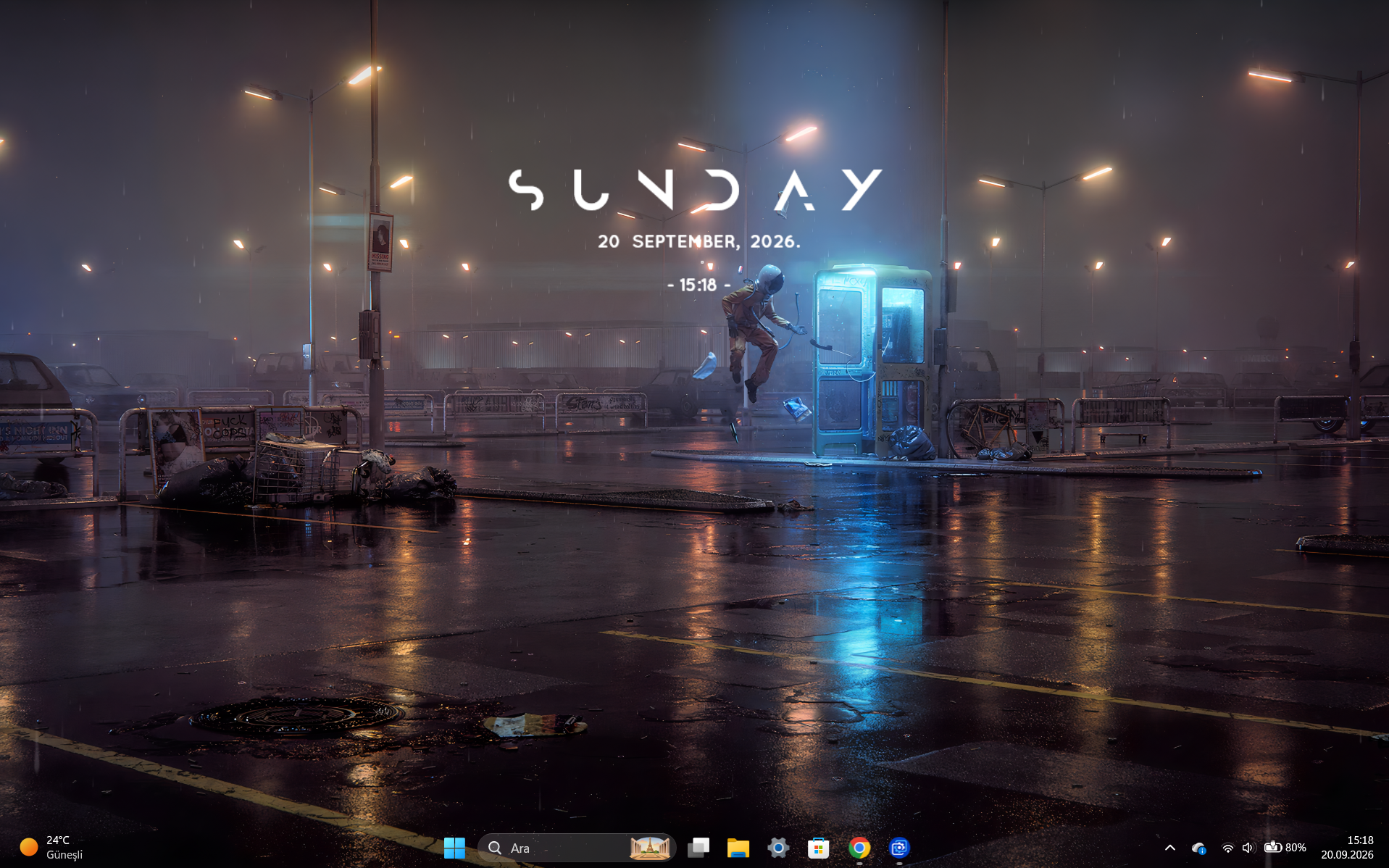Open the Settings gear app in taskbar
The width and height of the screenshot is (1389, 868).
[778, 848]
